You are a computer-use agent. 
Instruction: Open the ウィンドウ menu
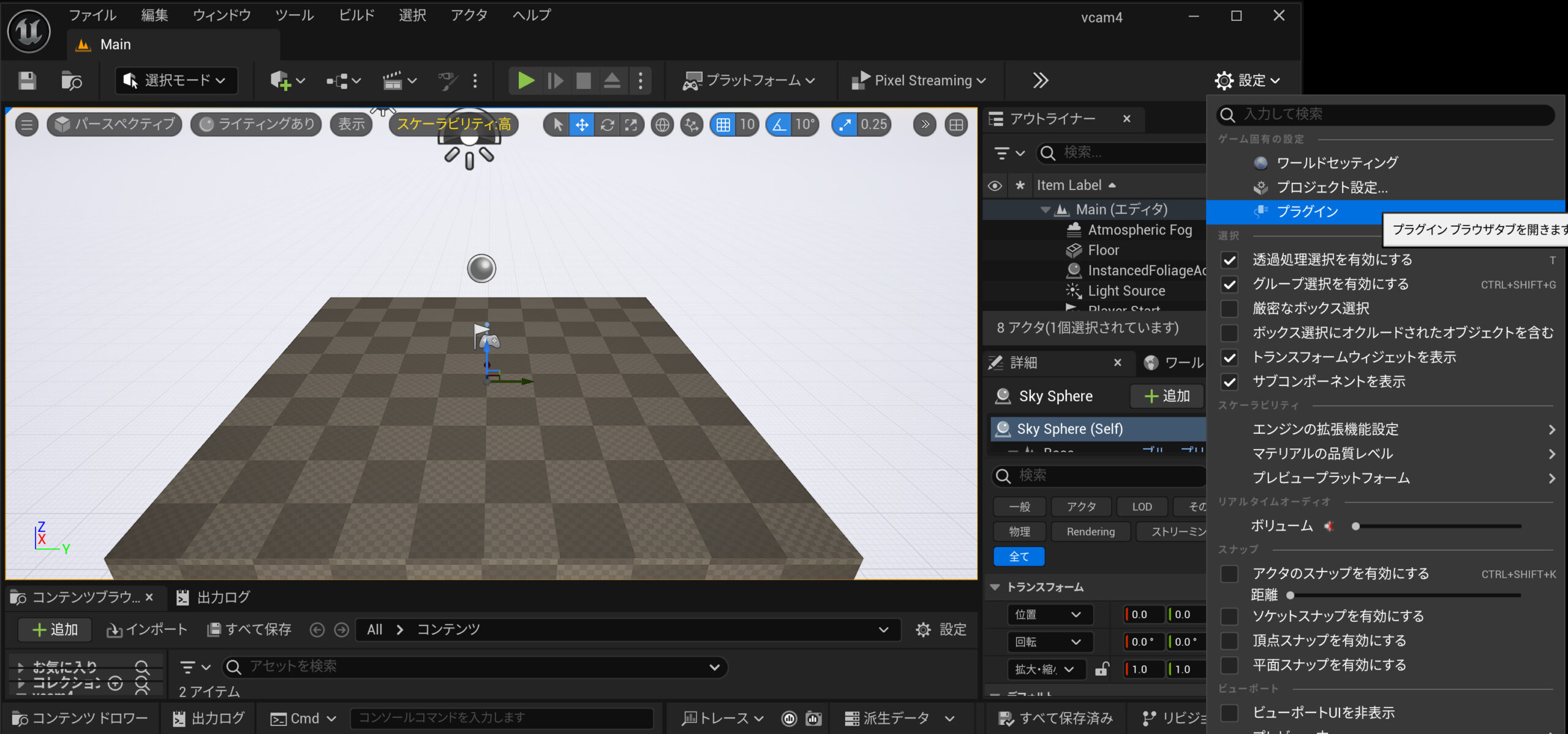point(222,15)
